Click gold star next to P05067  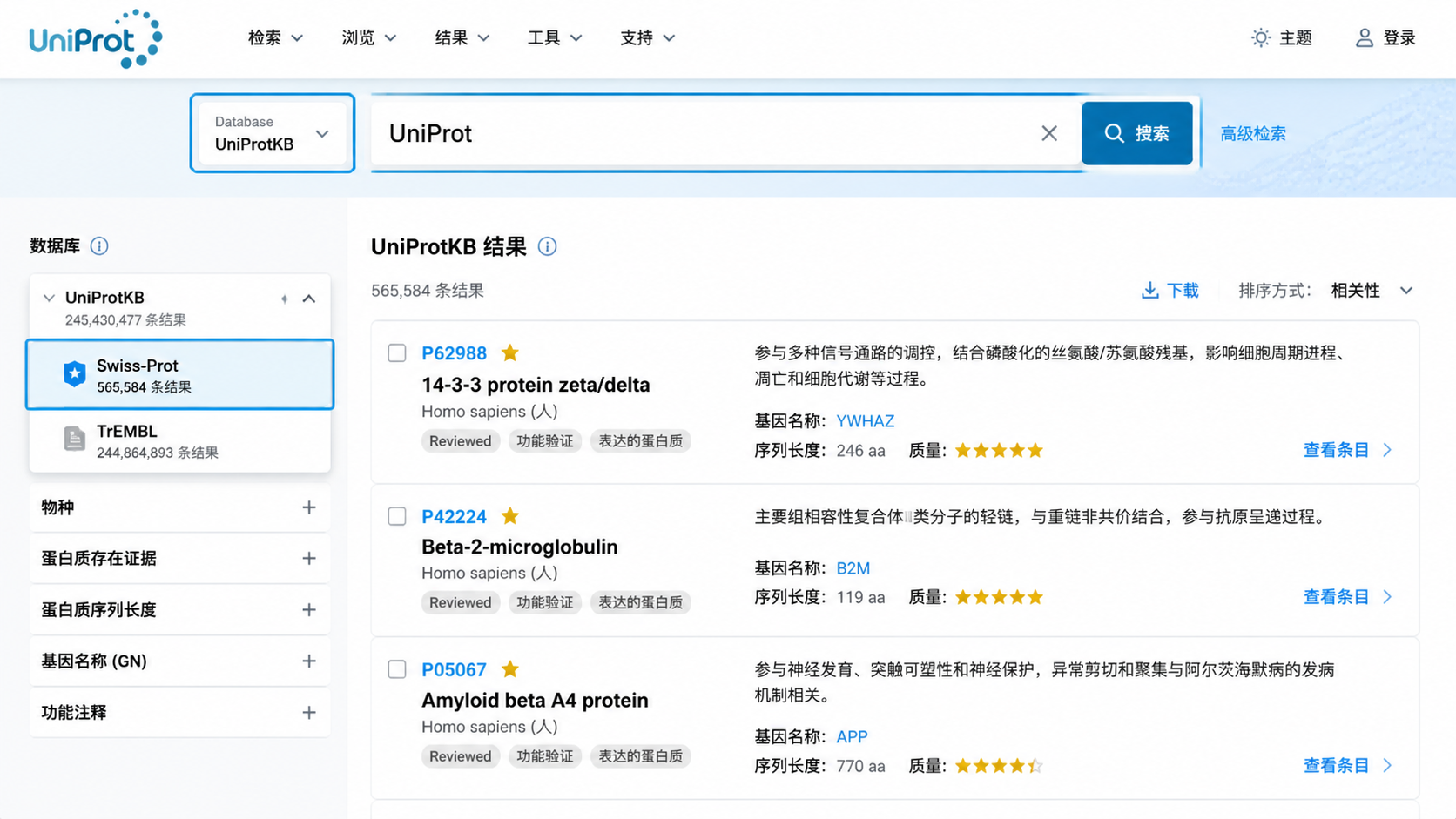(x=510, y=669)
